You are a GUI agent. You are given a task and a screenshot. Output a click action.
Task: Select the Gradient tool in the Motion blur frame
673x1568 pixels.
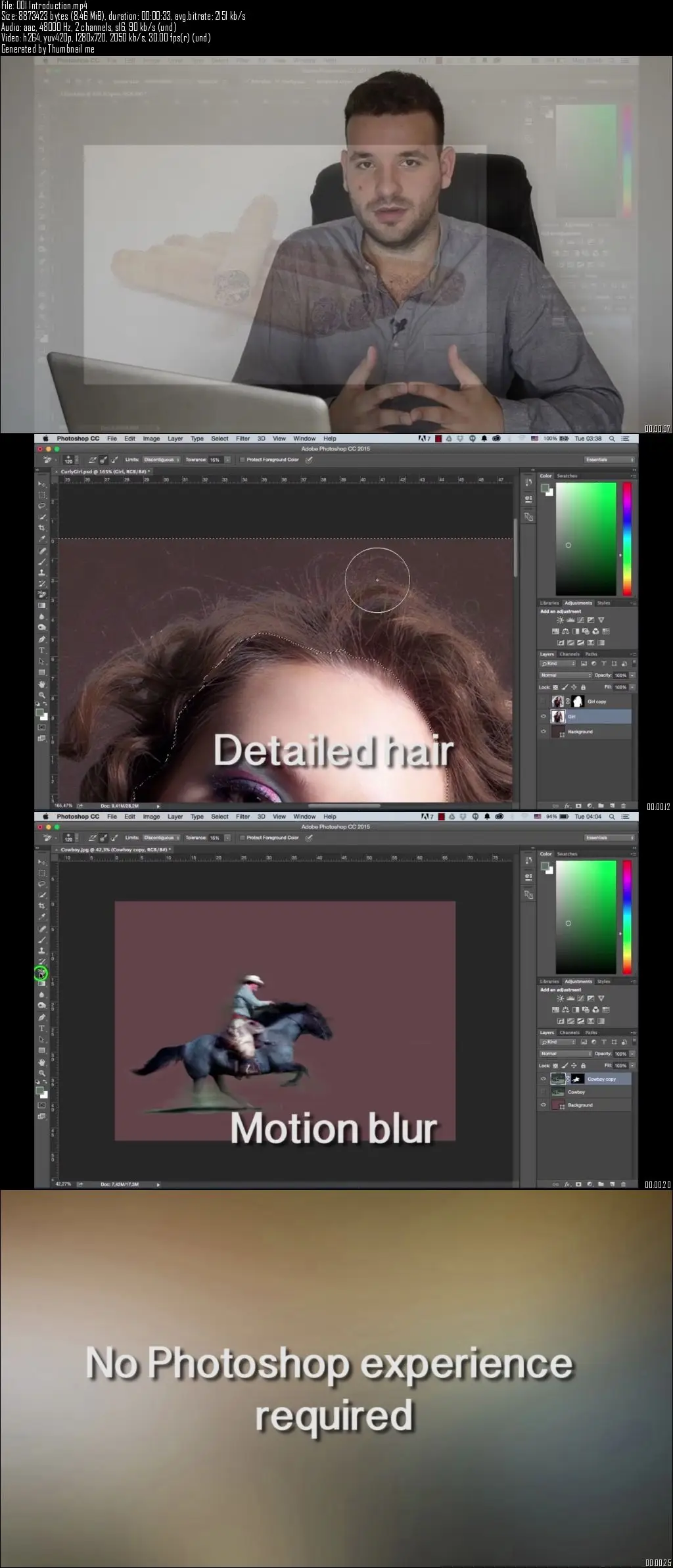[x=42, y=984]
